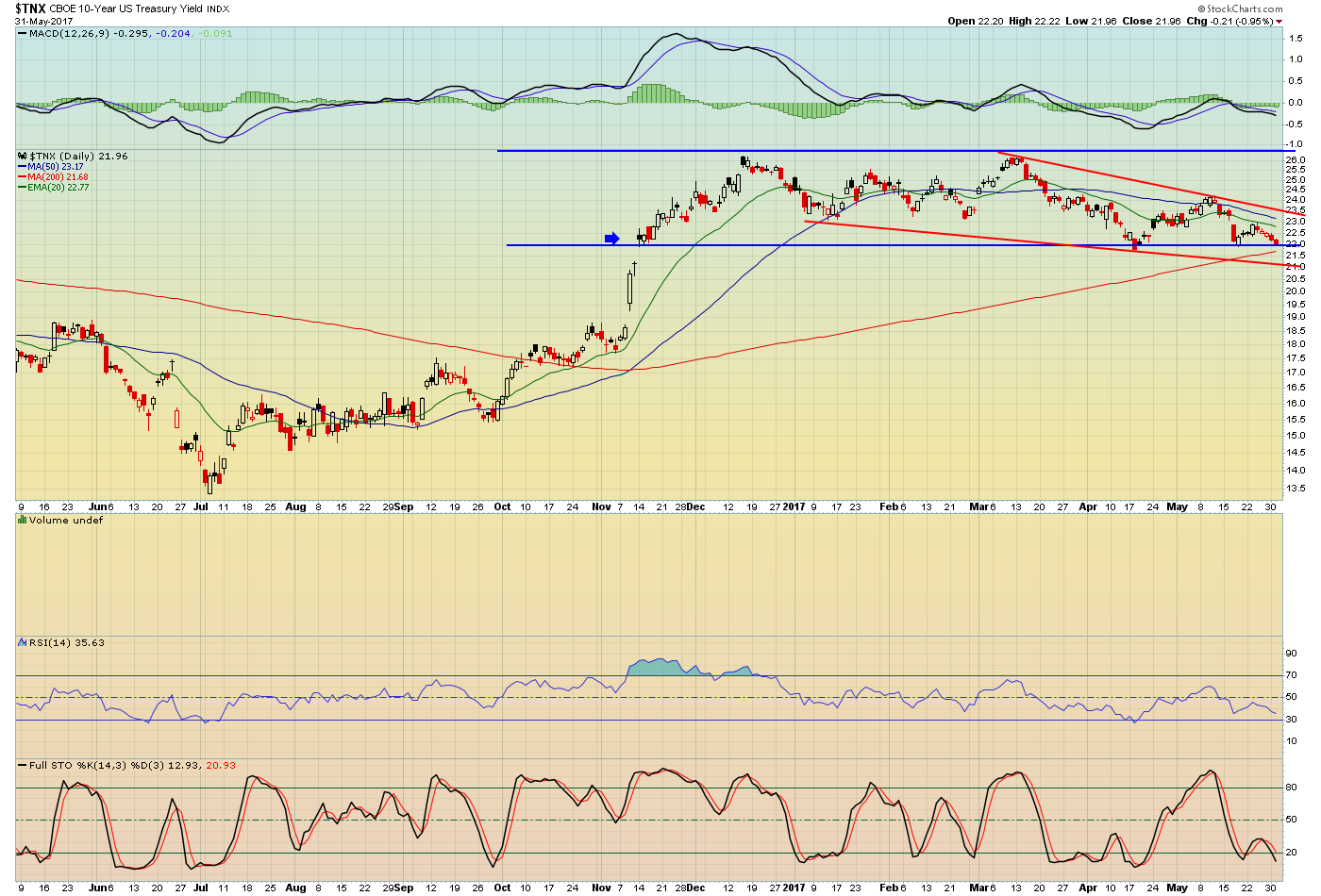Click the Low 21.96 value

point(1091,21)
